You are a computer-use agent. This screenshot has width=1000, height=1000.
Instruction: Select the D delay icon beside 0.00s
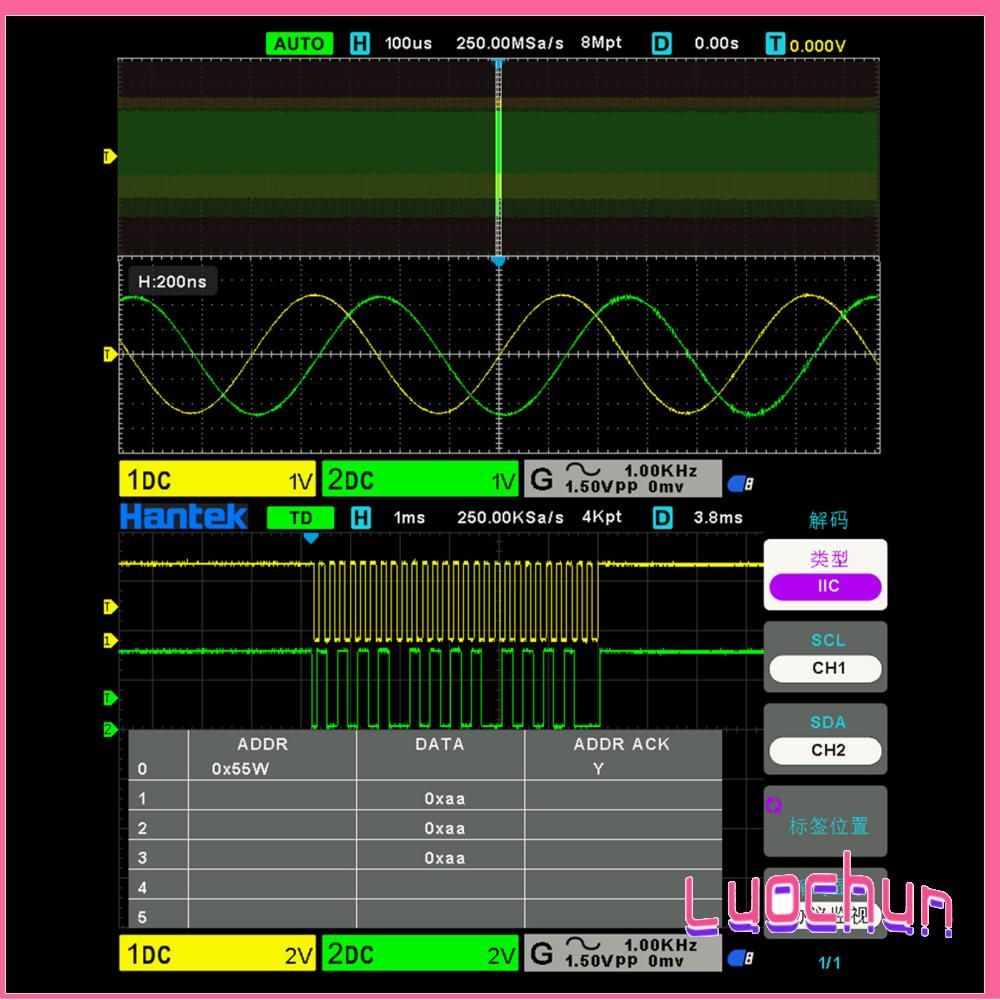[662, 43]
